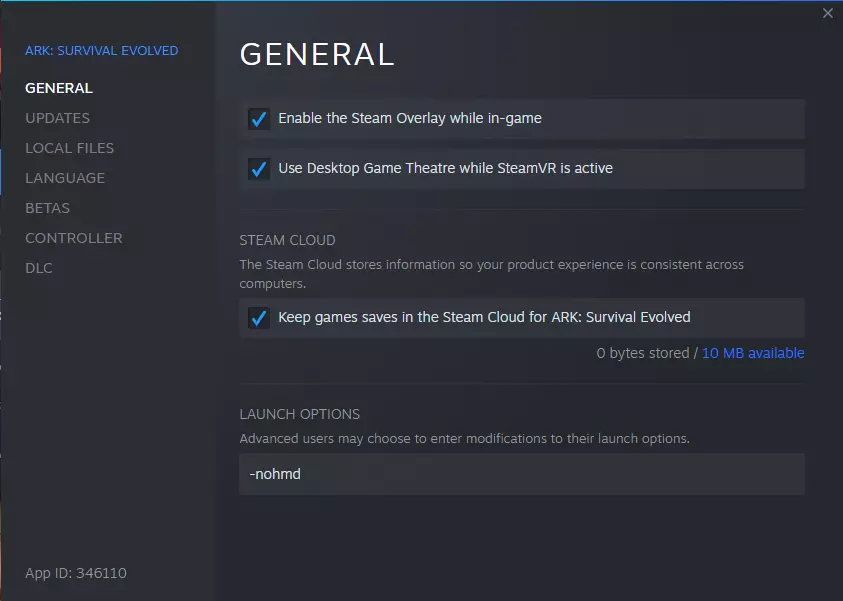Viewport: 843px width, 601px height.
Task: Focus the launch options text field
Action: [x=521, y=474]
